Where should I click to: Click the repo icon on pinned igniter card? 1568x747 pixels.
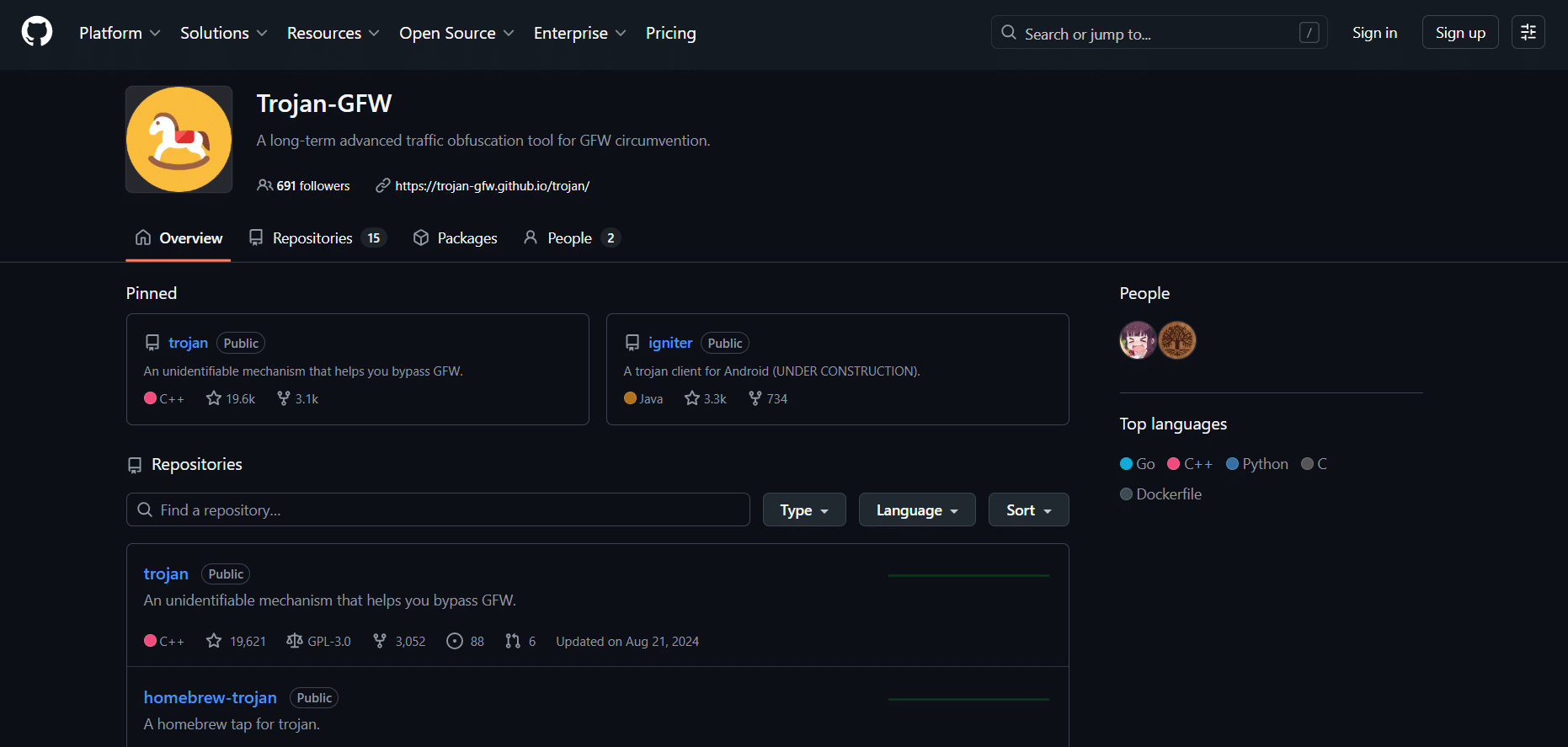pyautogui.click(x=632, y=343)
